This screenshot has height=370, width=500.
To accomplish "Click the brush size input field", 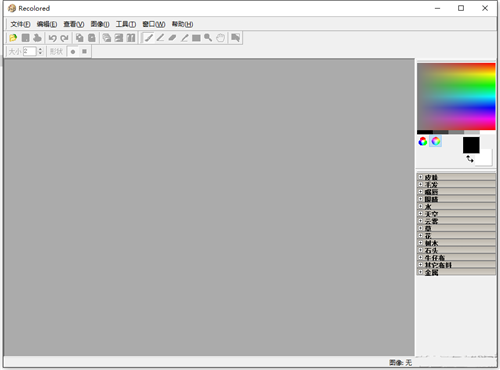I will pyautogui.click(x=29, y=51).
